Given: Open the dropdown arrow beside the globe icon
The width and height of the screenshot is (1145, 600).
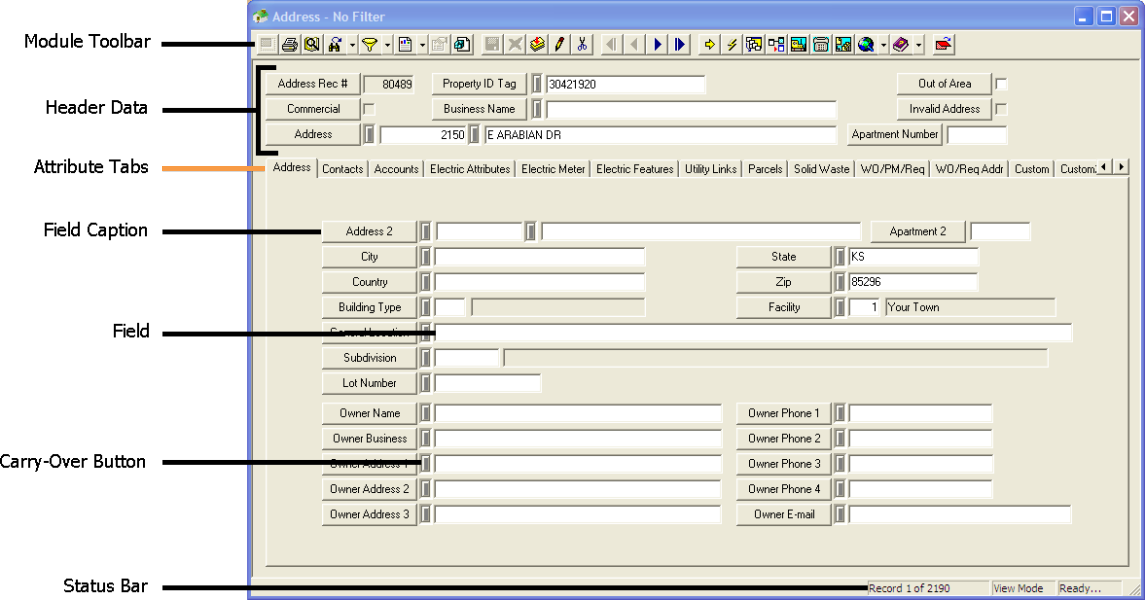Looking at the screenshot, I should click(x=884, y=45).
